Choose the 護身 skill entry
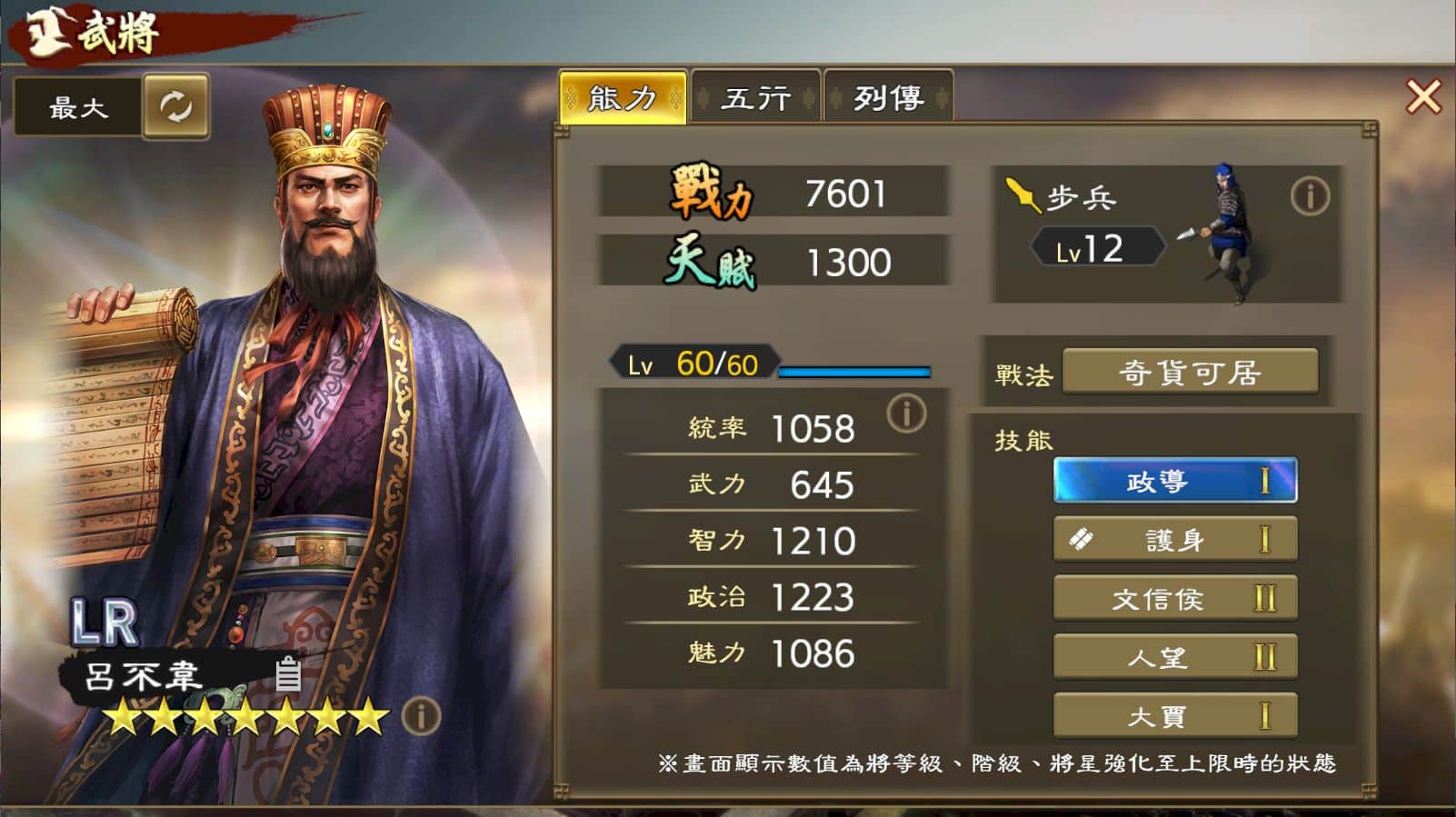This screenshot has width=1456, height=817. pyautogui.click(x=1175, y=540)
